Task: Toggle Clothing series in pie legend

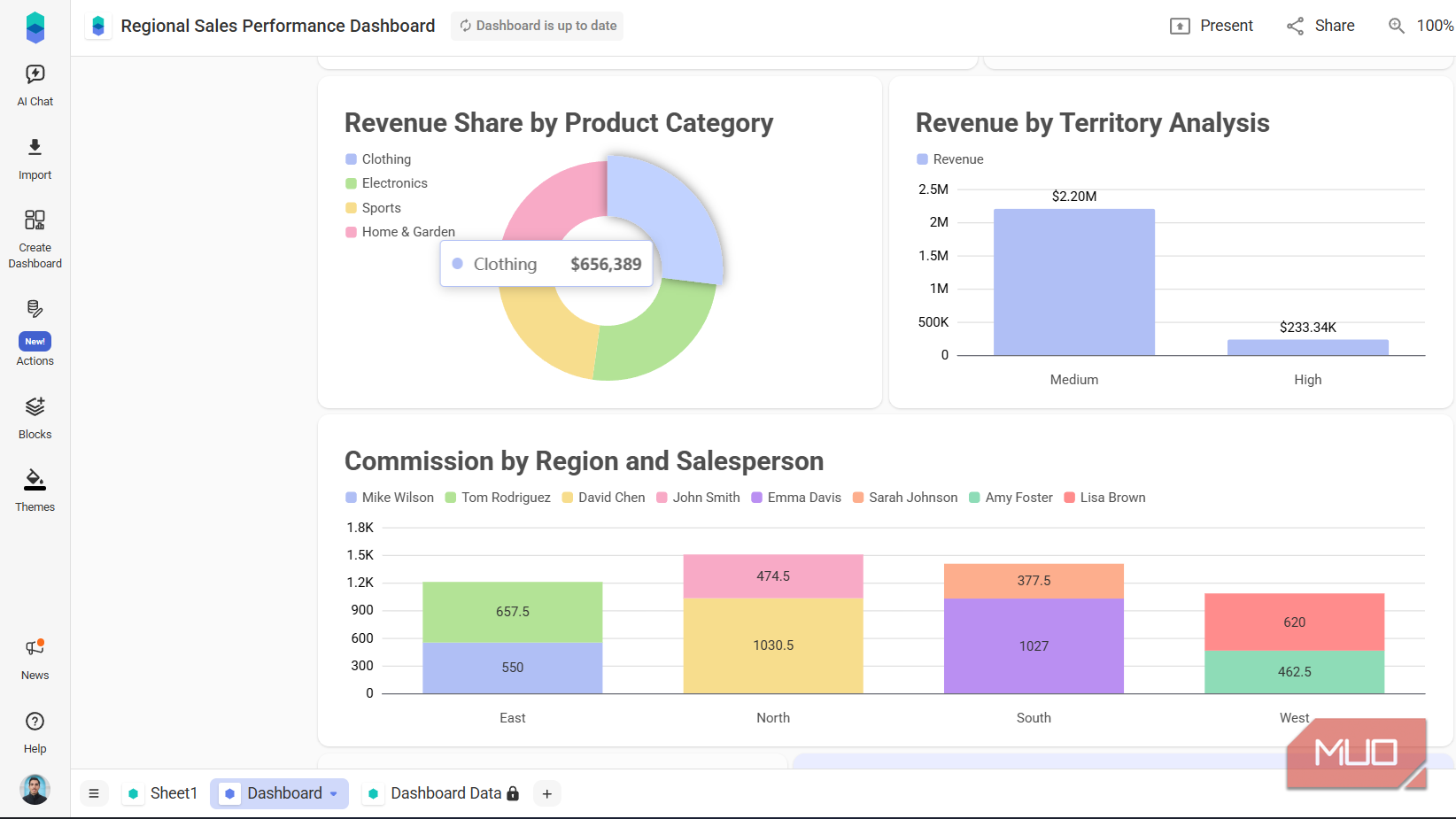Action: [378, 159]
